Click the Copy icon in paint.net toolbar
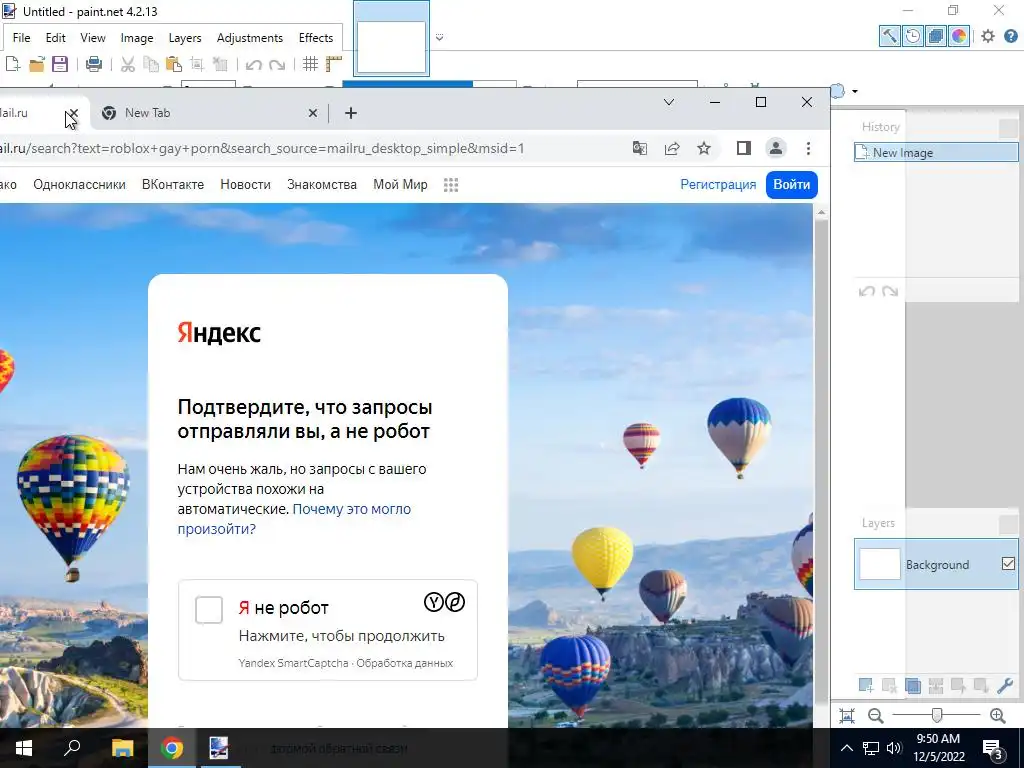Image resolution: width=1024 pixels, height=768 pixels. (151, 64)
